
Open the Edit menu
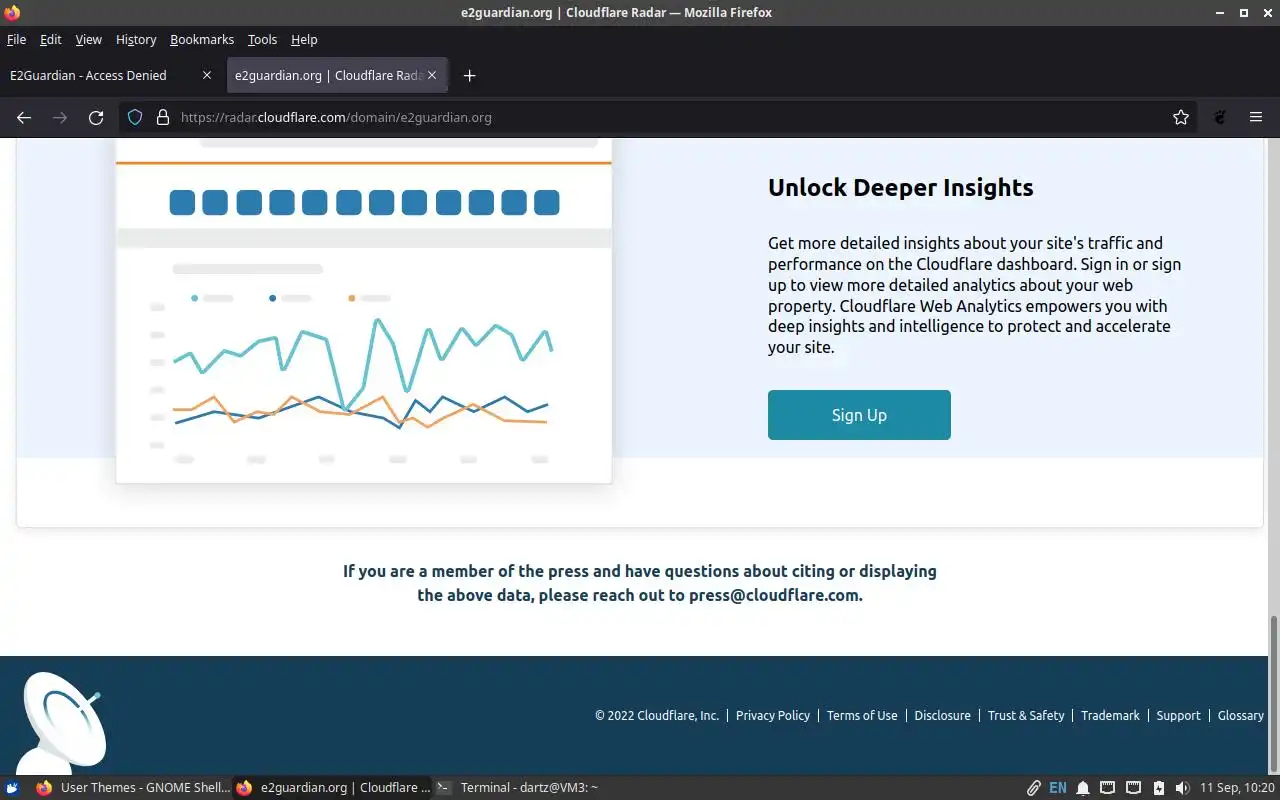click(51, 40)
